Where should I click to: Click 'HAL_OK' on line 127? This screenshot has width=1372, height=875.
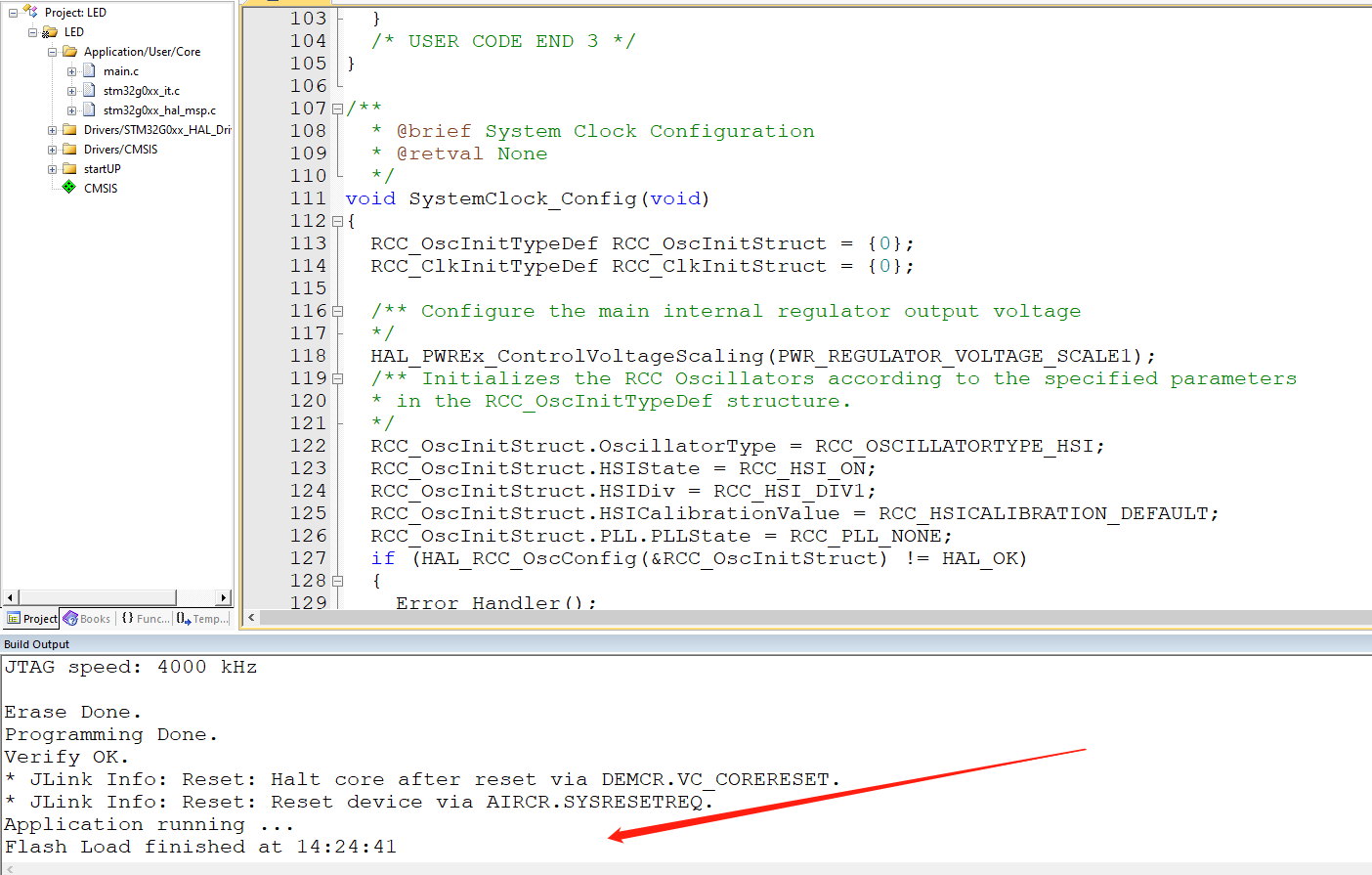click(980, 558)
